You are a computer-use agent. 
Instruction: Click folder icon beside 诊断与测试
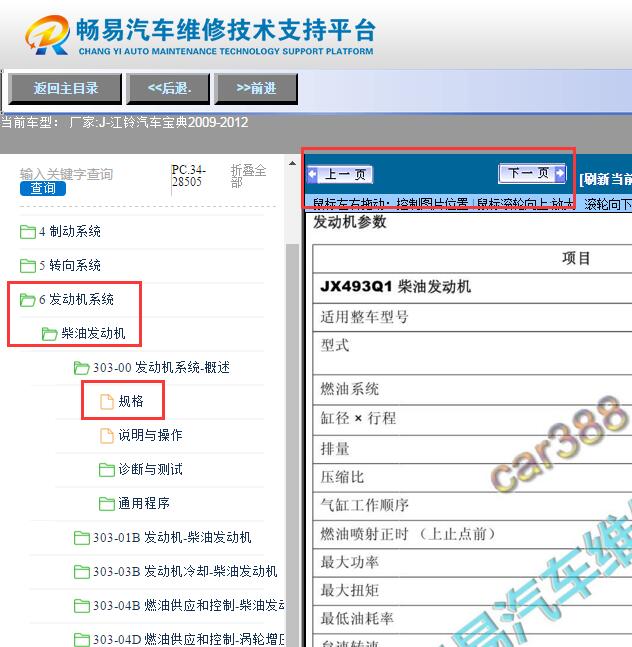pyautogui.click(x=107, y=470)
